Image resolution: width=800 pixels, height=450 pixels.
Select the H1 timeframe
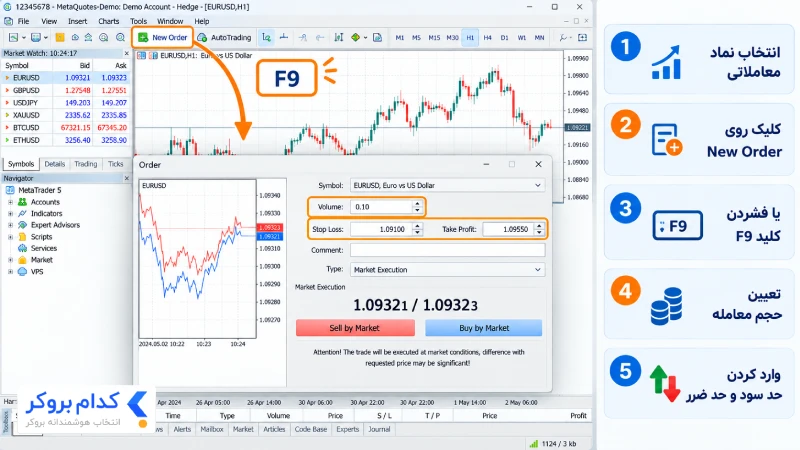tap(470, 38)
